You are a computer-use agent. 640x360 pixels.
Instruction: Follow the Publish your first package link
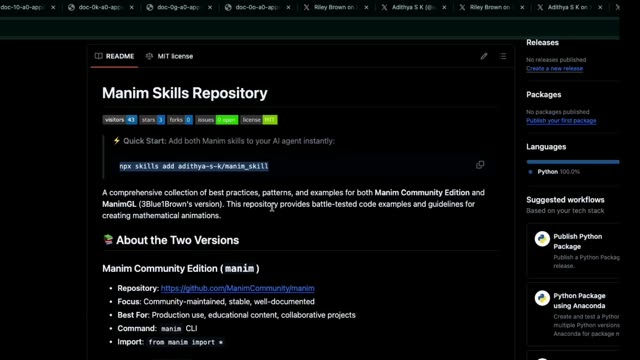click(x=561, y=121)
